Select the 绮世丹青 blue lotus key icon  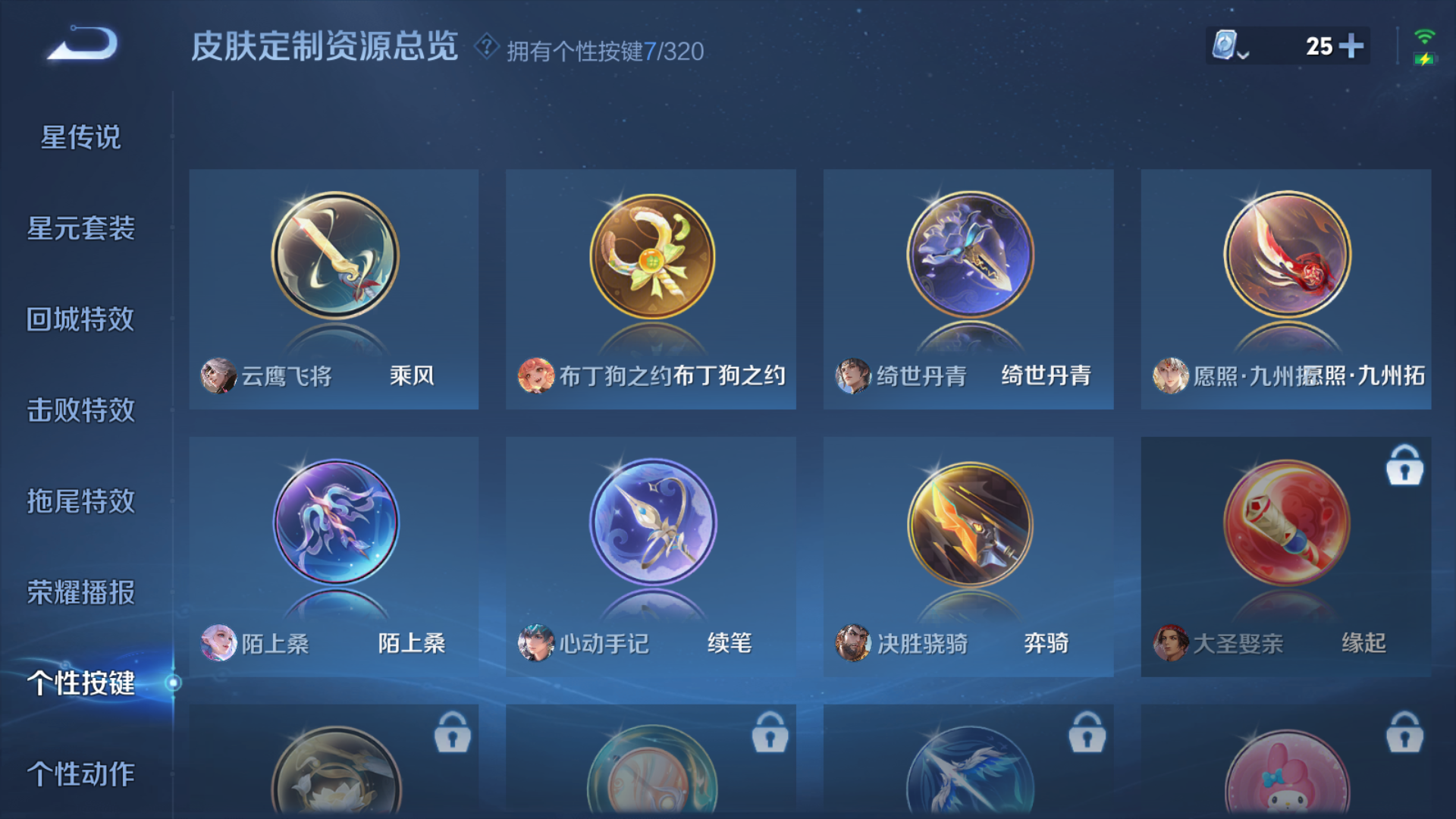[969, 254]
